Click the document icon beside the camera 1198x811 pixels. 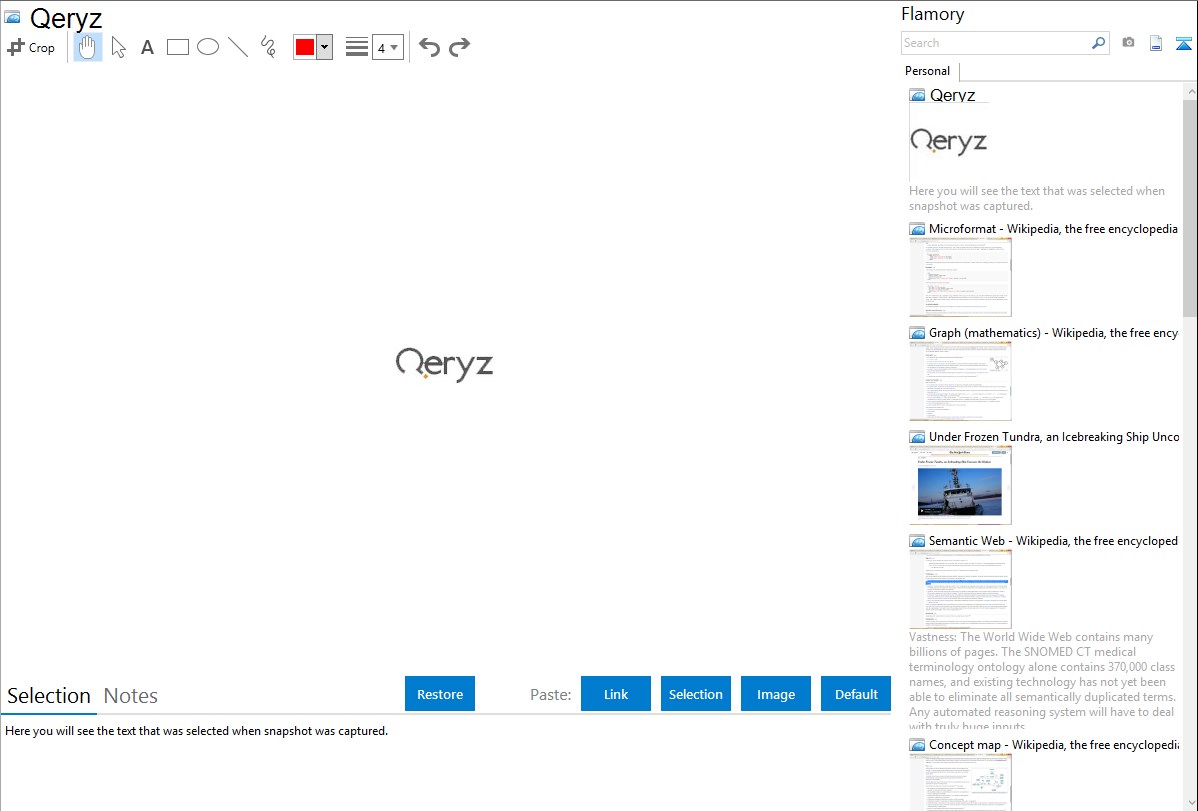click(x=1156, y=43)
